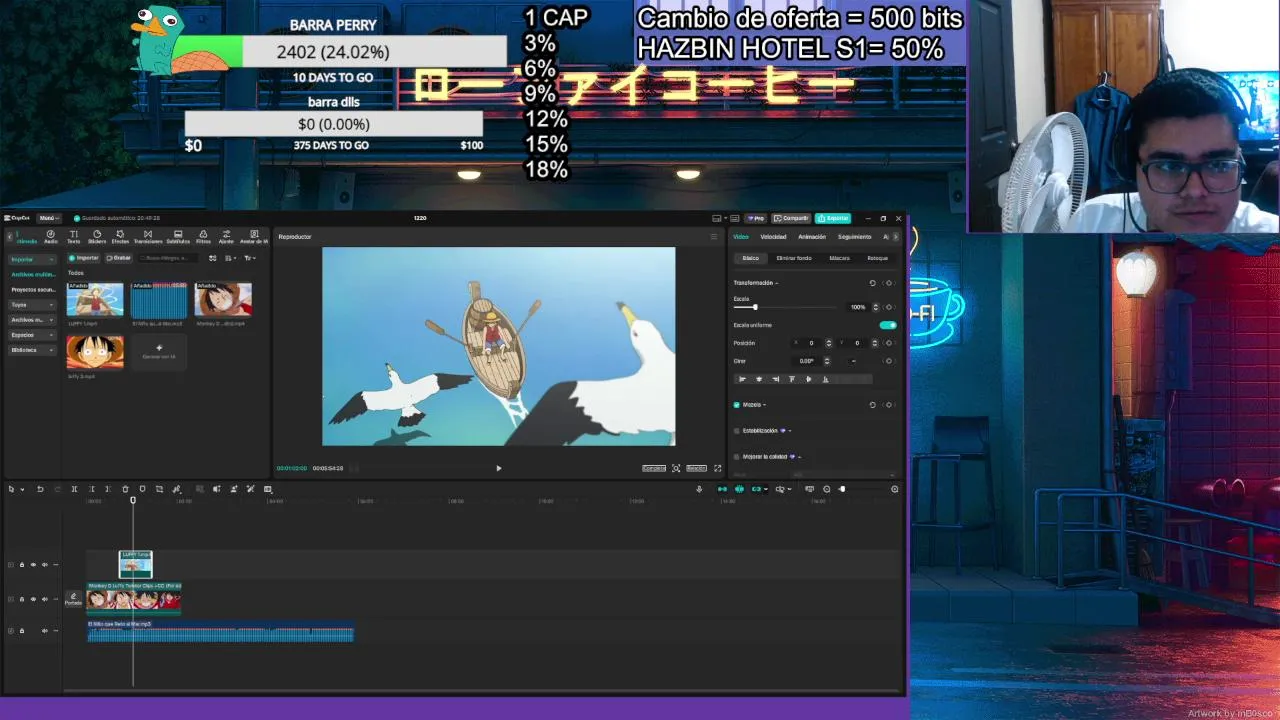Open the Filtros tab
Screen dimensions: 1280x720
tap(203, 237)
